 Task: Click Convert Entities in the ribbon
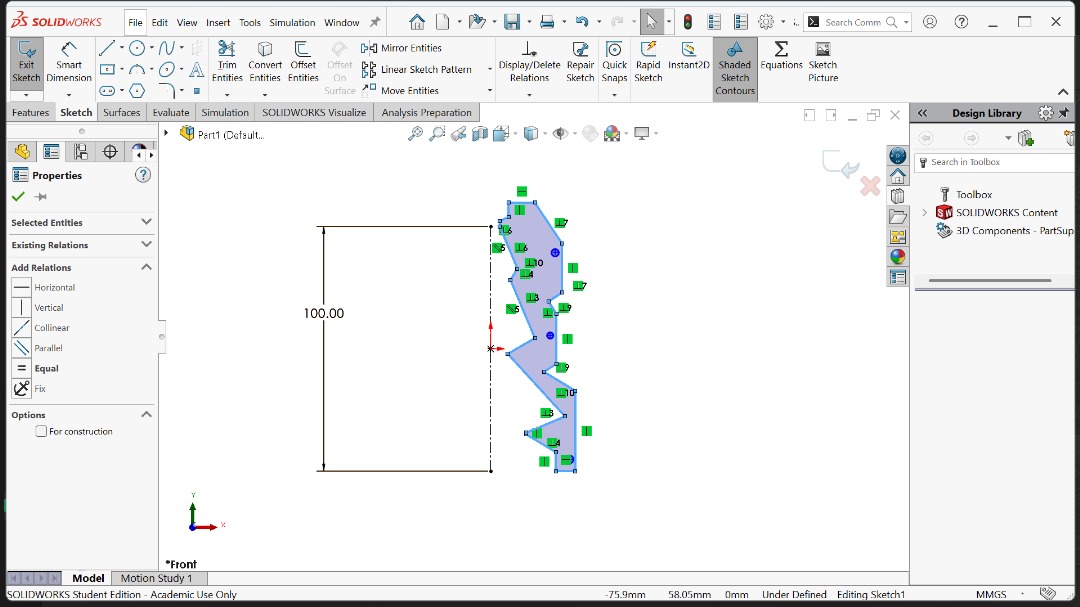coord(264,63)
